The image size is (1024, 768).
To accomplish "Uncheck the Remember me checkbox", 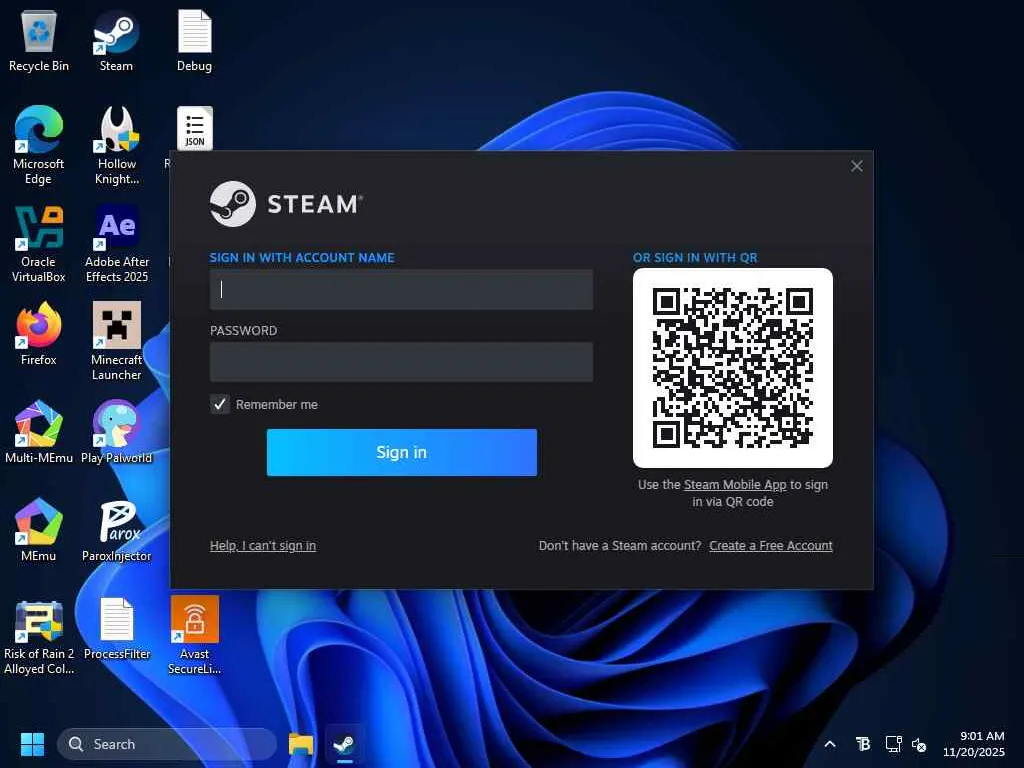I will (220, 404).
